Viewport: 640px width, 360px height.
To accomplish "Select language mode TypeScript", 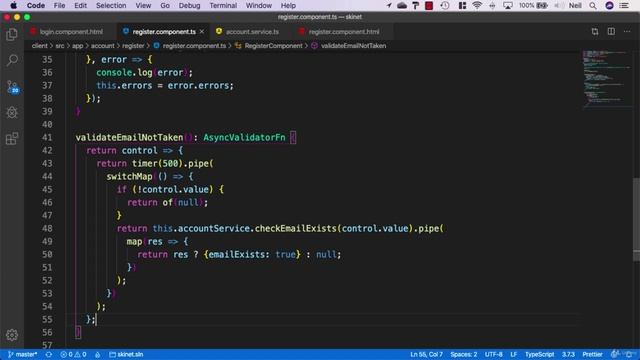I will click(539, 354).
